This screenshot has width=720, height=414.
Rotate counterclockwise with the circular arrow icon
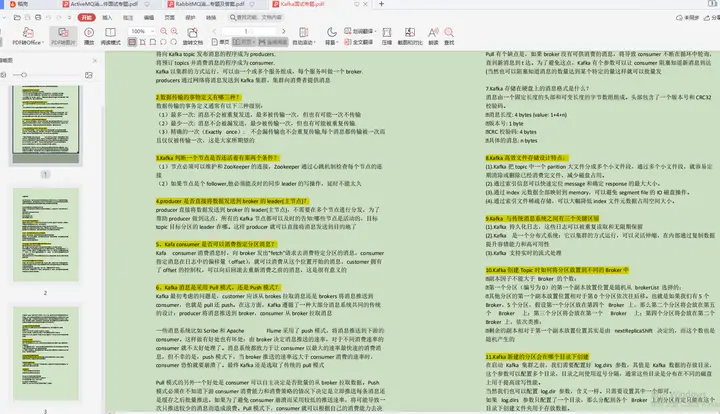pos(163,42)
